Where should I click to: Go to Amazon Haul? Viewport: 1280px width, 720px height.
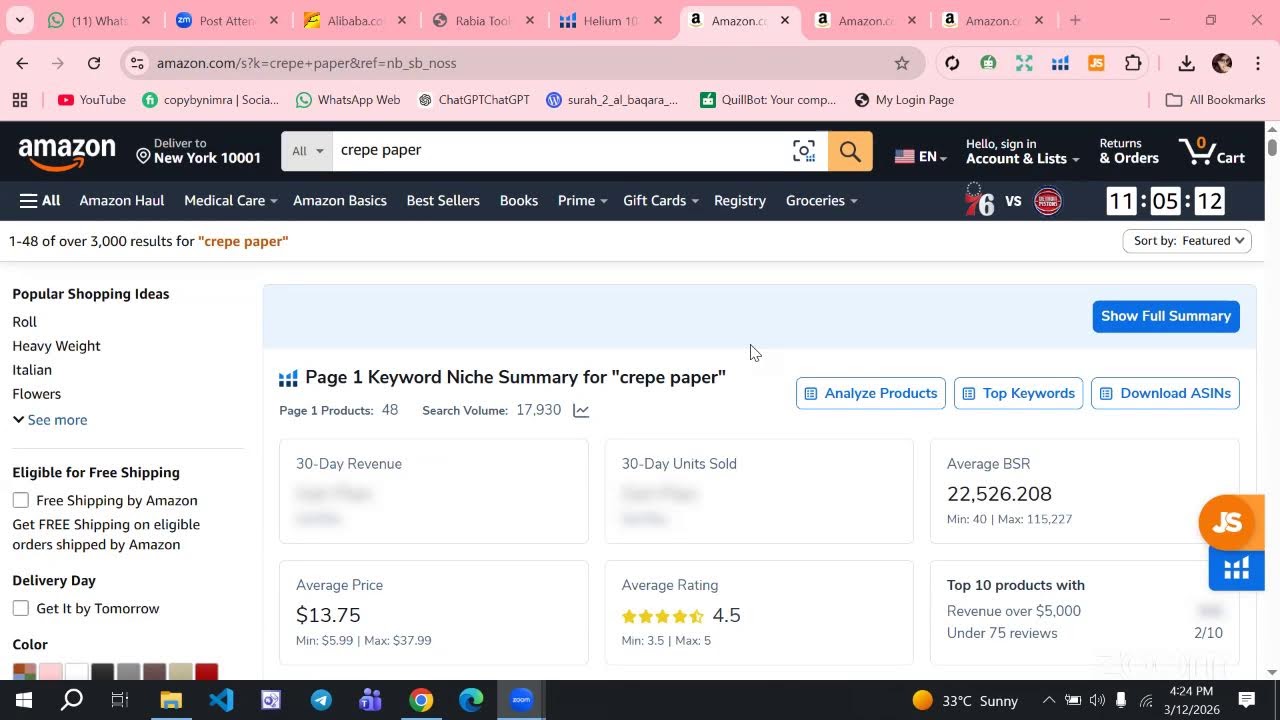pos(122,201)
